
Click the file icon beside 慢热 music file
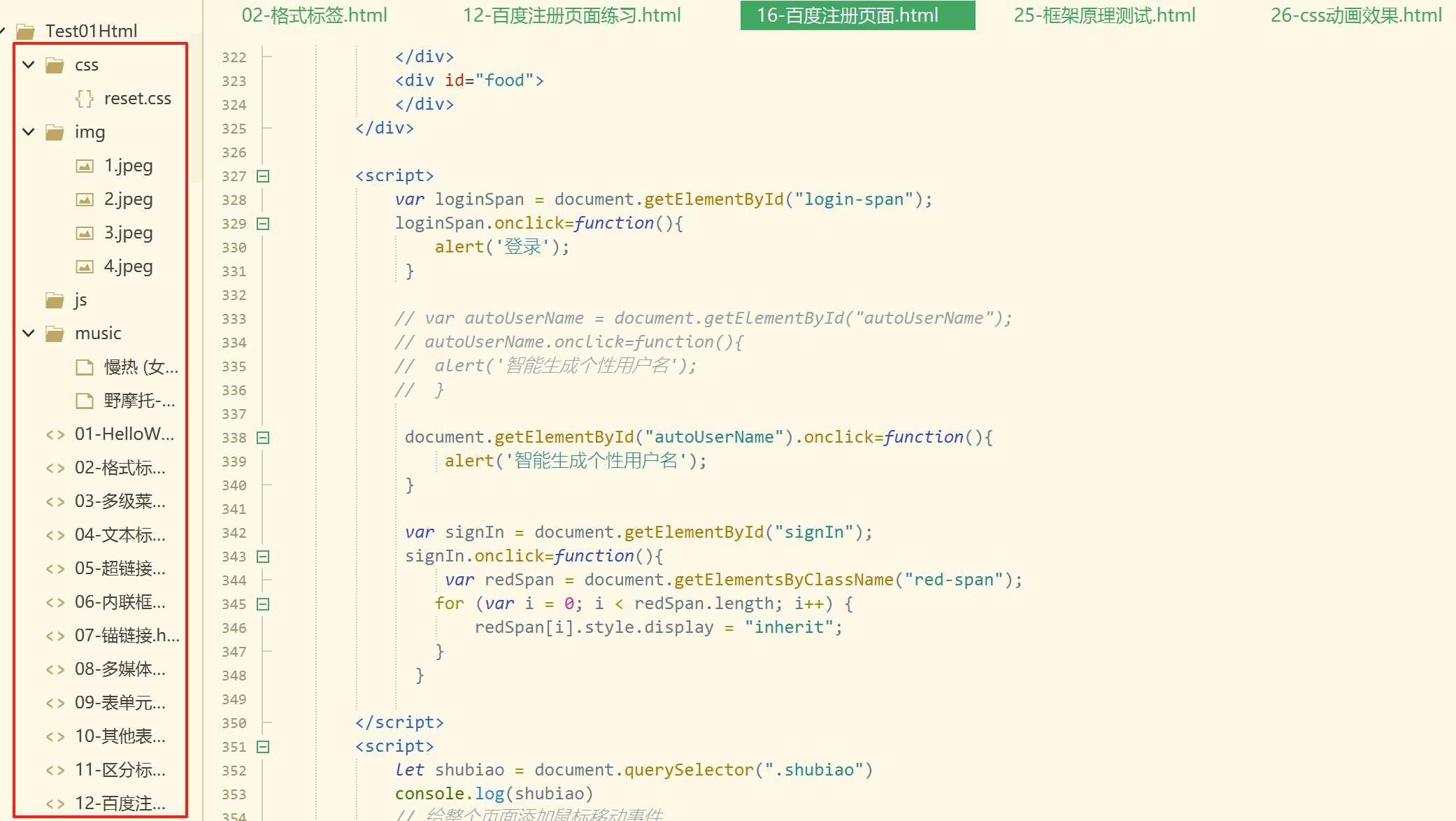point(85,367)
